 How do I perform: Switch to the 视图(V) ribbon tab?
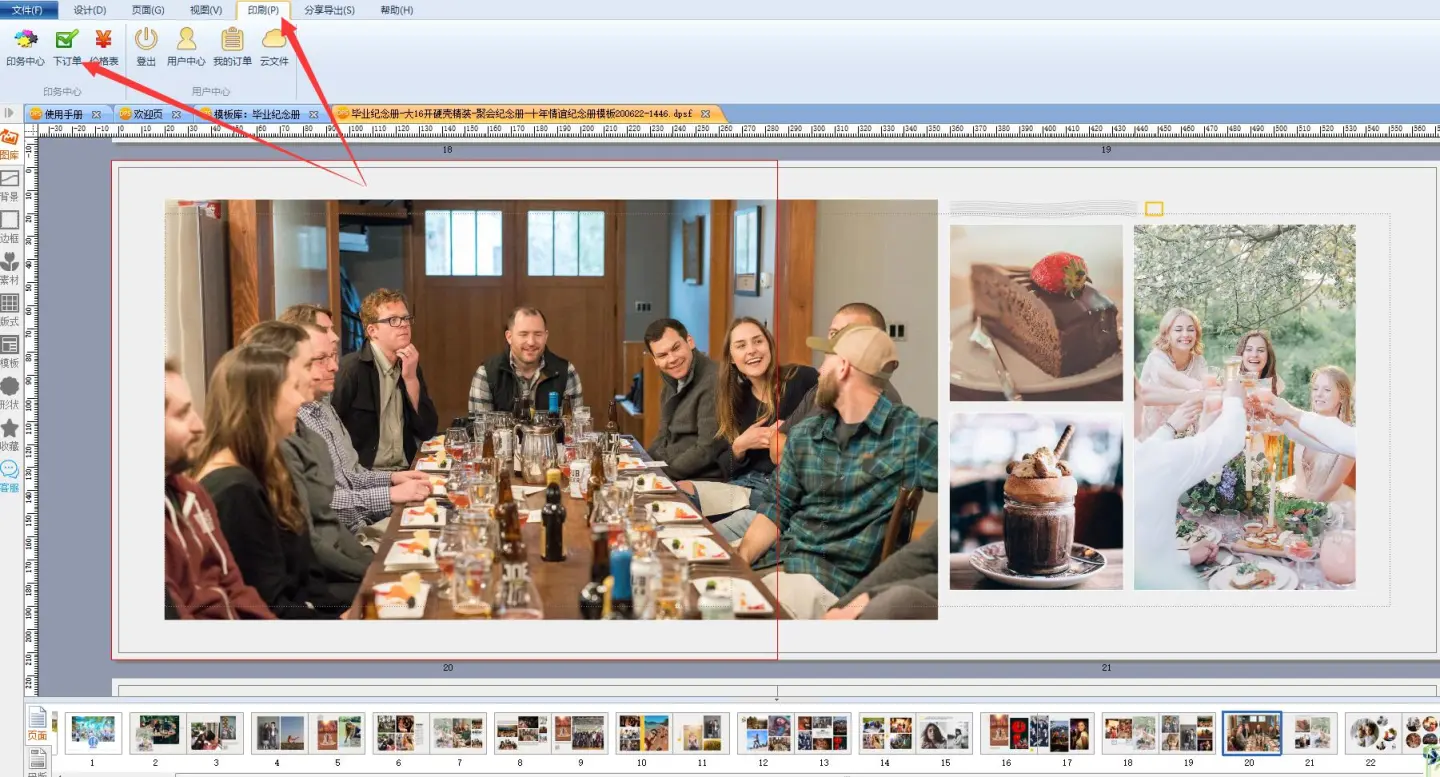point(206,10)
